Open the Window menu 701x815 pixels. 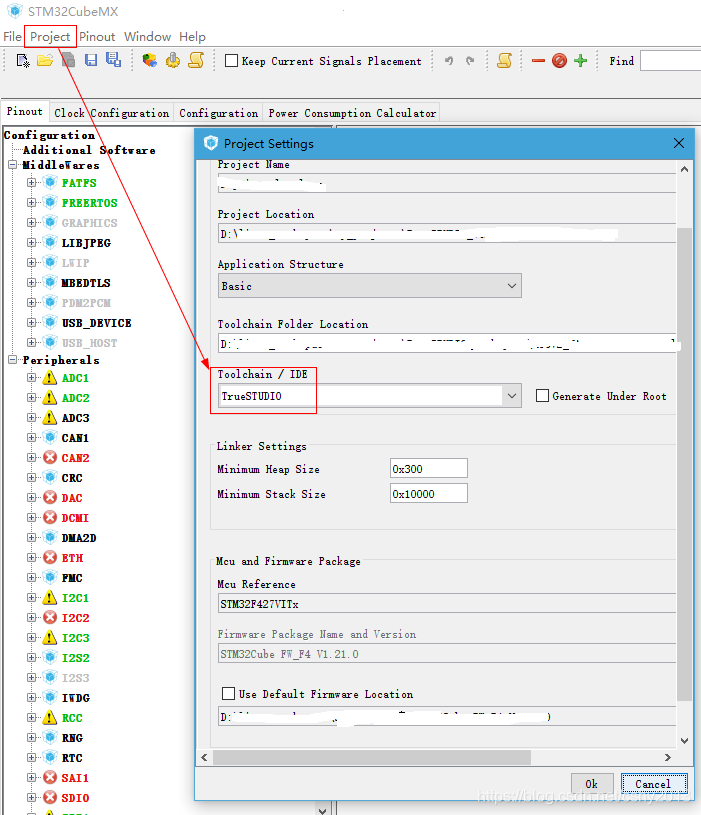[x=148, y=37]
